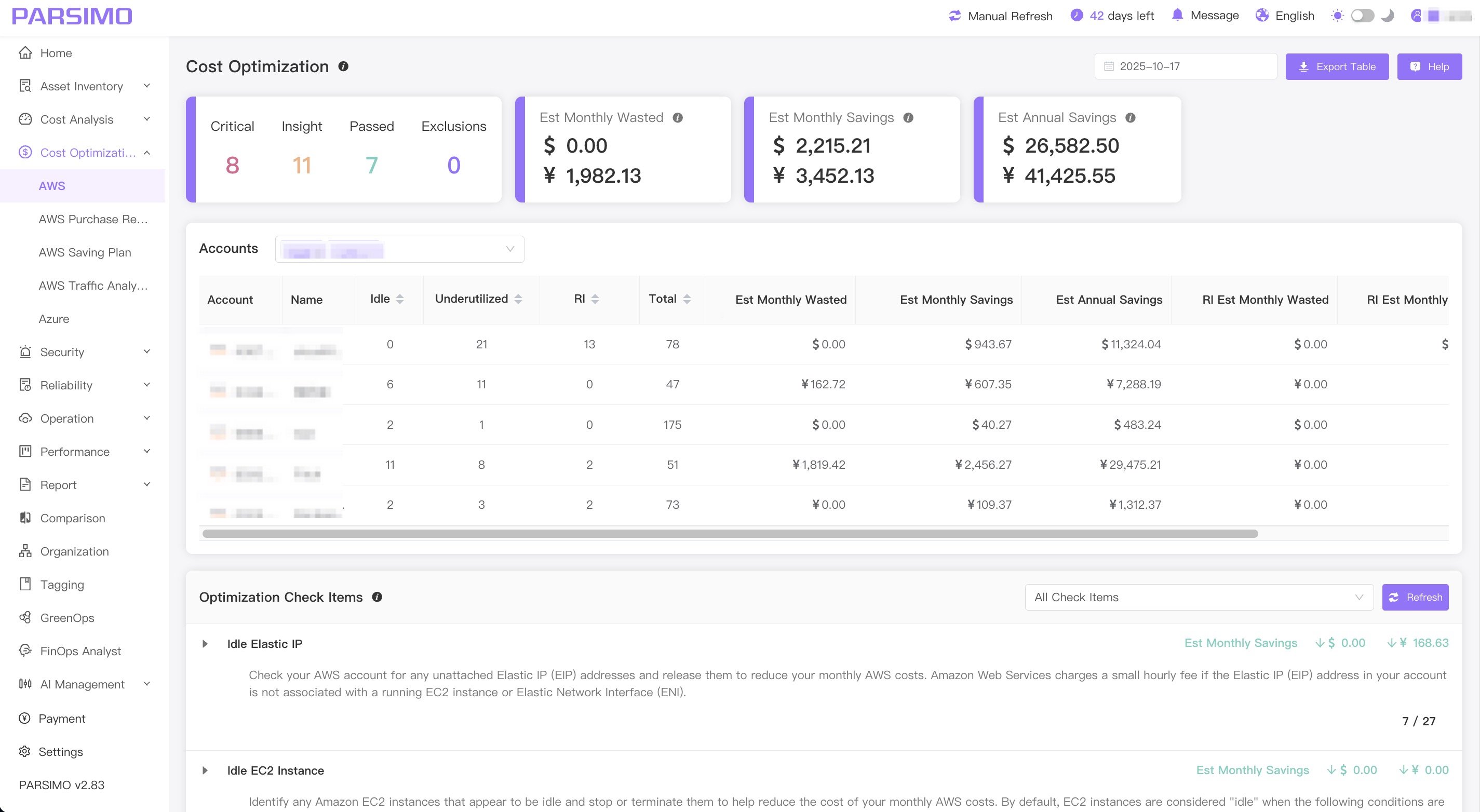
Task: Toggle the light/dark theme switch
Action: tap(1362, 16)
